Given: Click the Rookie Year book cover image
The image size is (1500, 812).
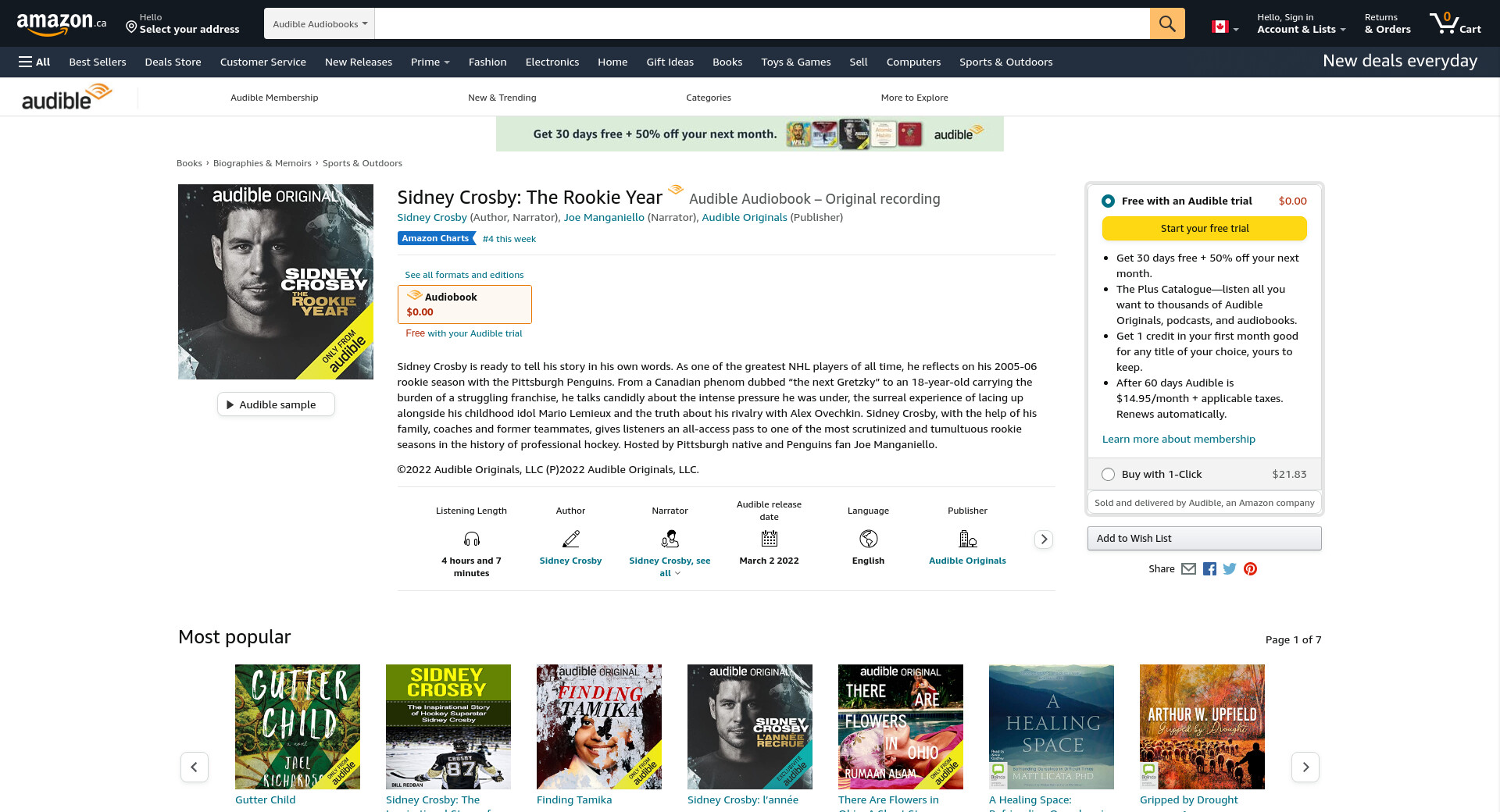Looking at the screenshot, I should pos(276,282).
